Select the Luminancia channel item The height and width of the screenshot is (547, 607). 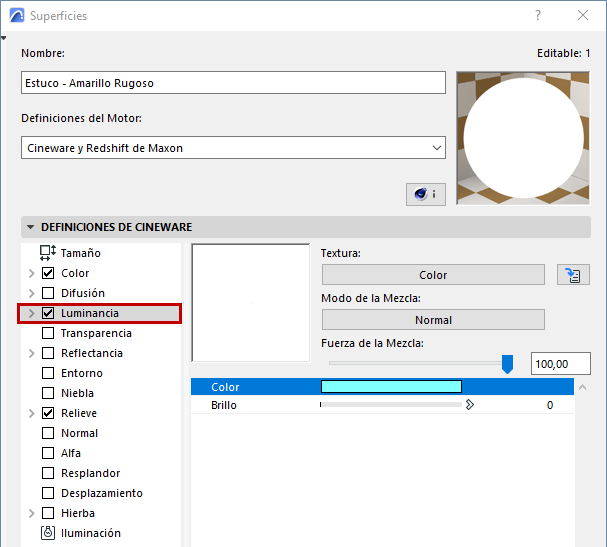(90, 313)
